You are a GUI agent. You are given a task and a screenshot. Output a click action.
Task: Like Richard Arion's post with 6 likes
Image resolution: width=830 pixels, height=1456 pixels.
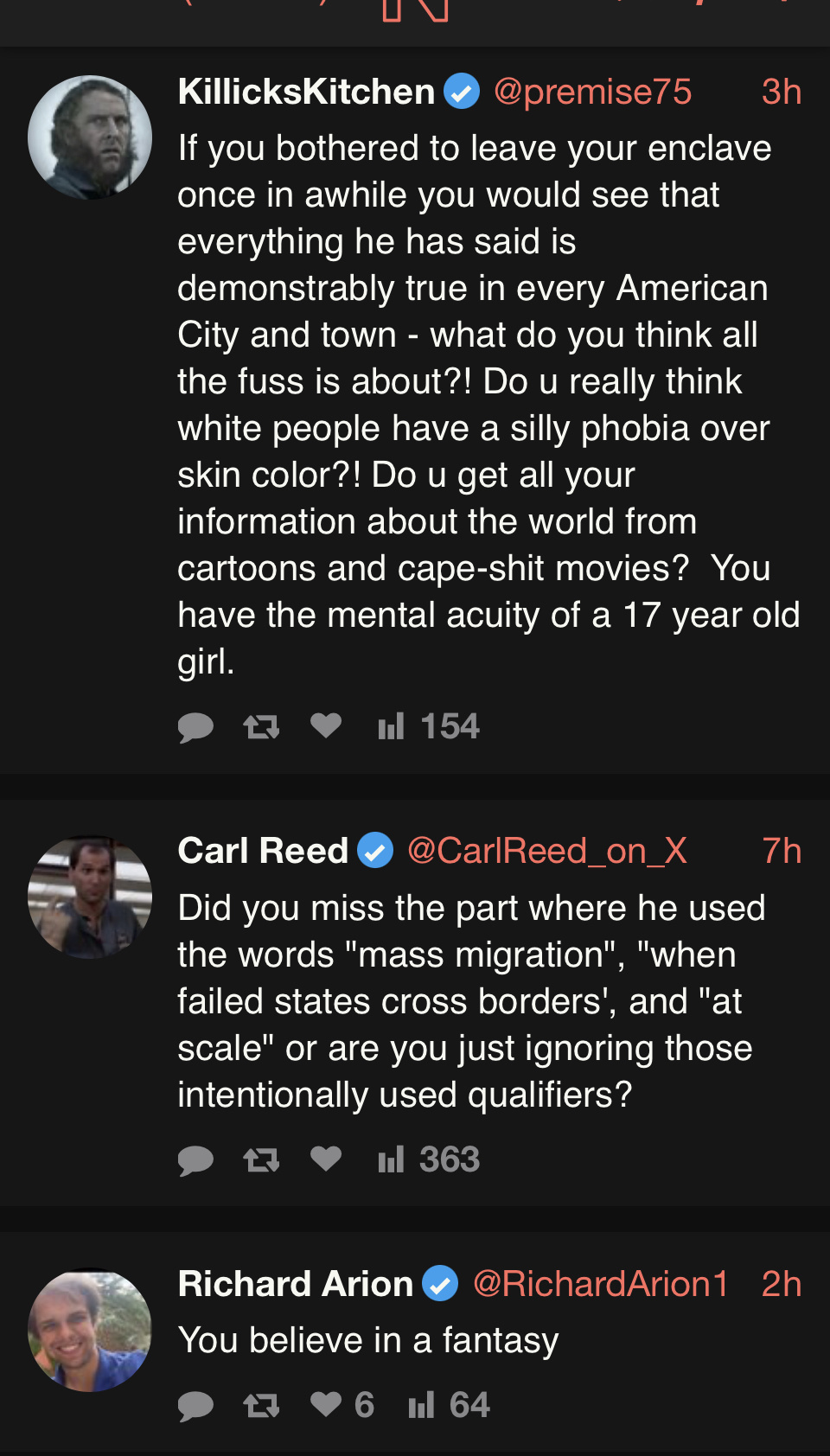point(342,1405)
